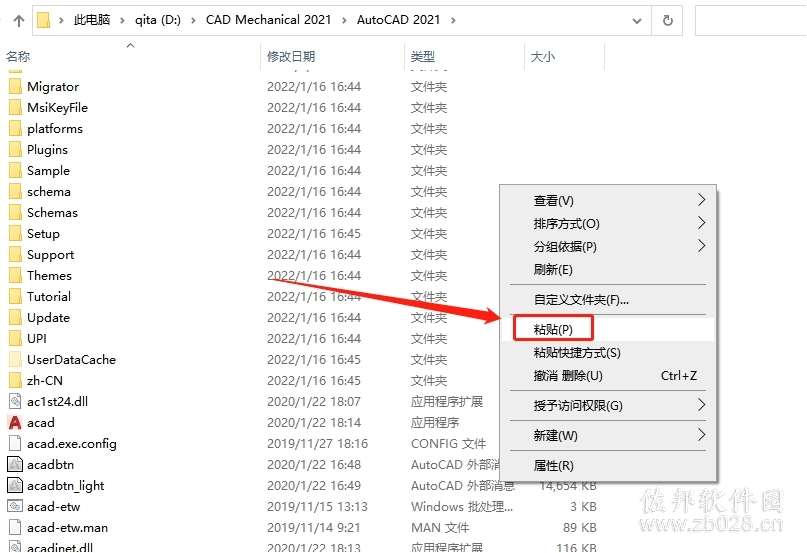Select the acad-etw.man file name
The width and height of the screenshot is (807, 553).
[x=67, y=528]
